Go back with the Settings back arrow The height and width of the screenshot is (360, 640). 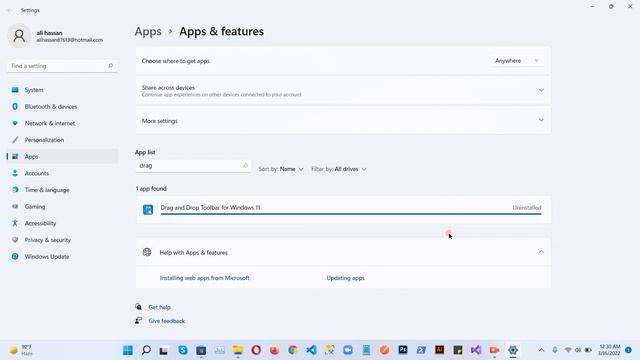10,10
